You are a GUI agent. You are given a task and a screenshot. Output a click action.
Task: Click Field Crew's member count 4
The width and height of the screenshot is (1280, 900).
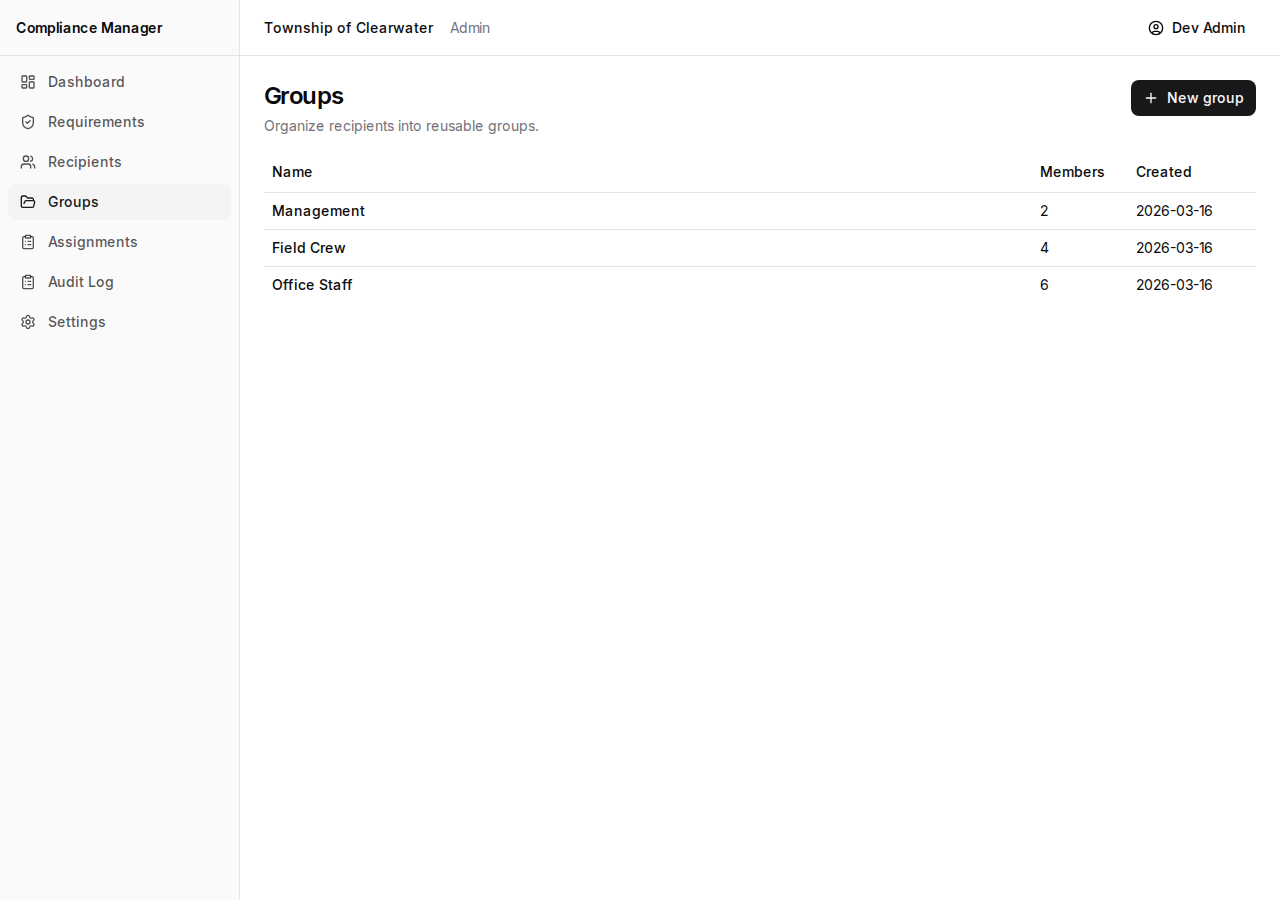1044,248
